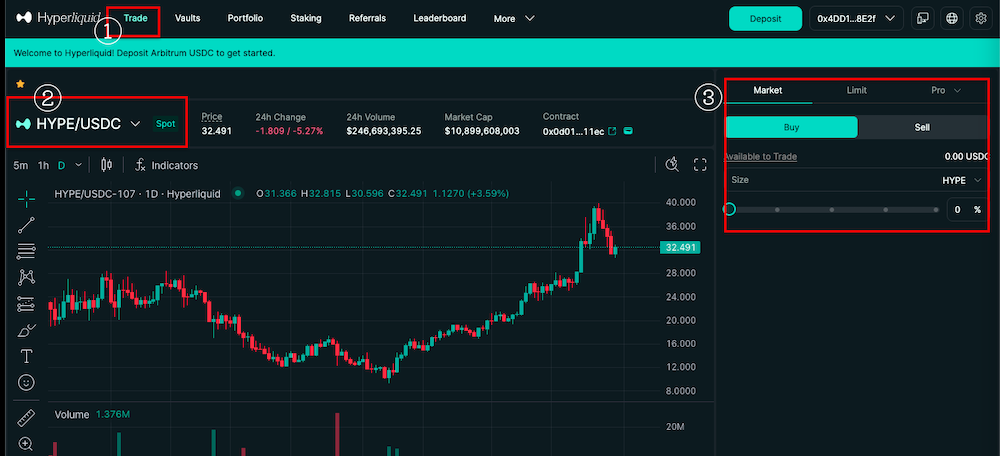Open Indicators panel
Viewport: 1000px width, 456px height.
166,165
